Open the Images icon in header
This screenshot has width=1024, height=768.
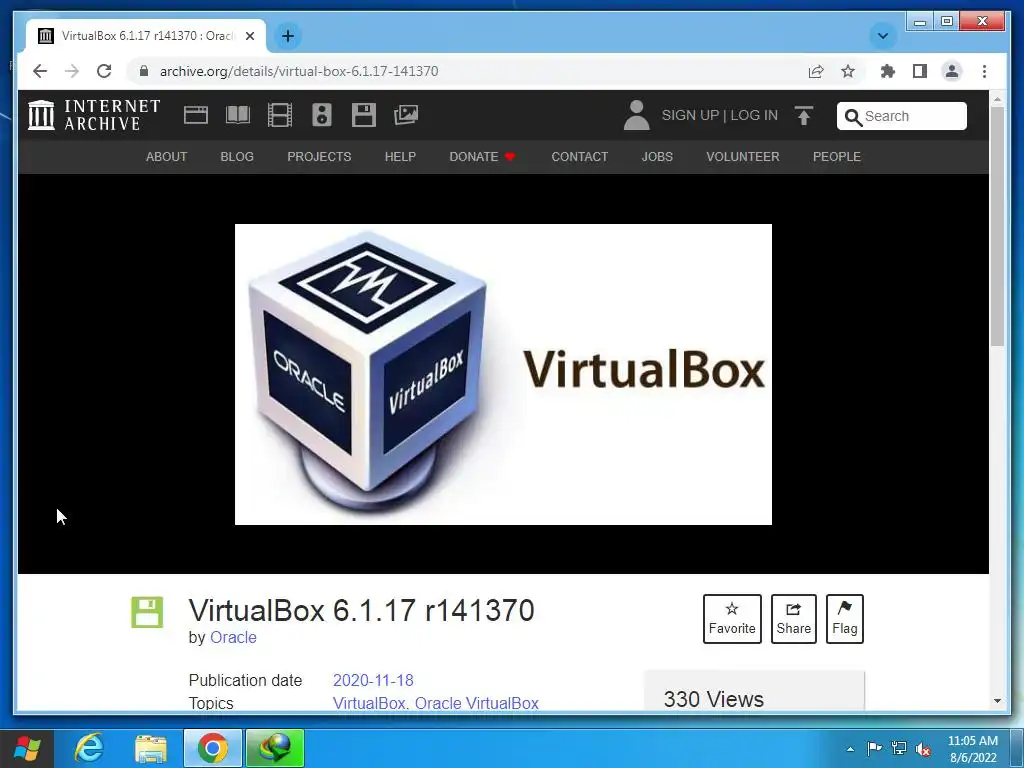(406, 115)
